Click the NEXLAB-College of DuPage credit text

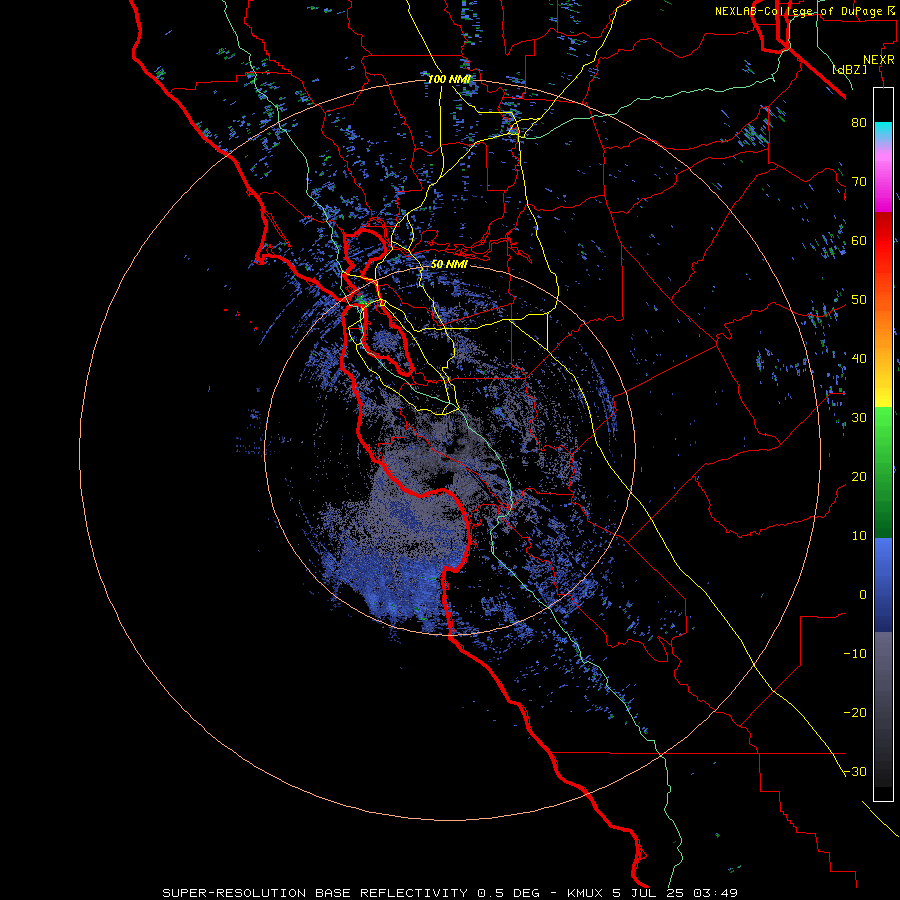click(x=807, y=11)
